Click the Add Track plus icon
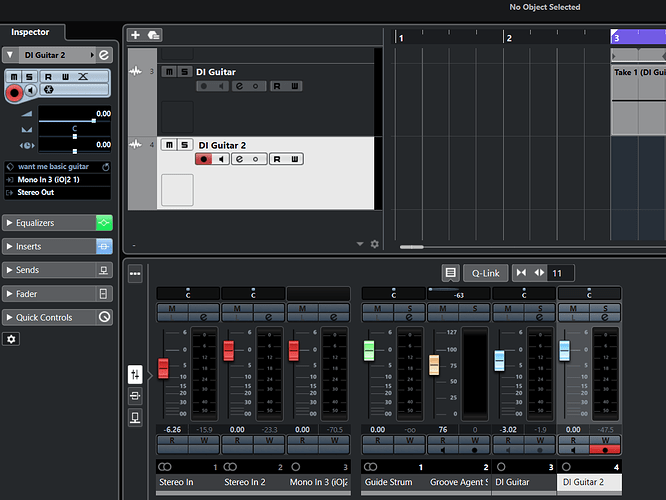 point(135,35)
